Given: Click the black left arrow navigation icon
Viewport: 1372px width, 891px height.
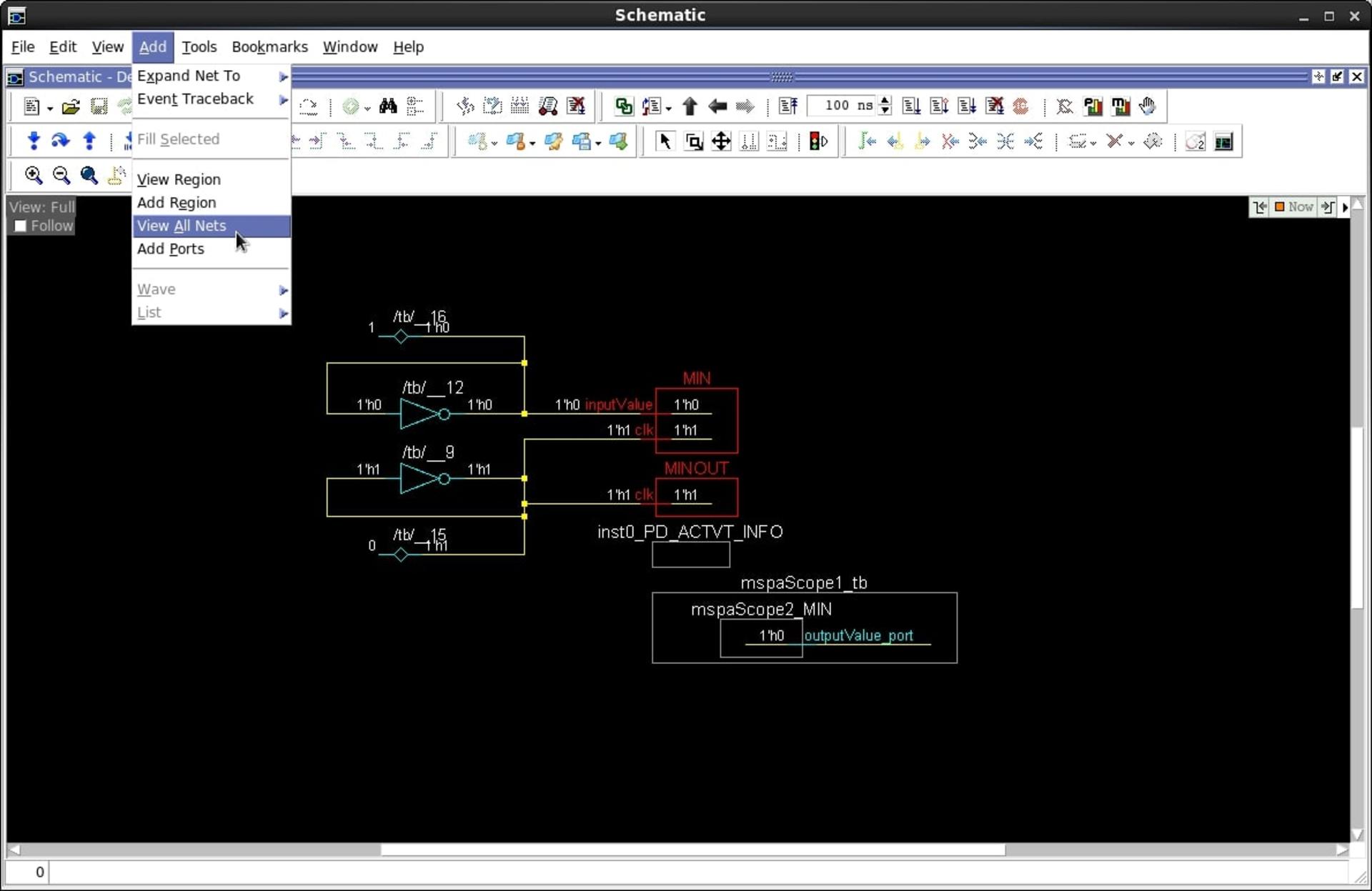Looking at the screenshot, I should tap(717, 106).
